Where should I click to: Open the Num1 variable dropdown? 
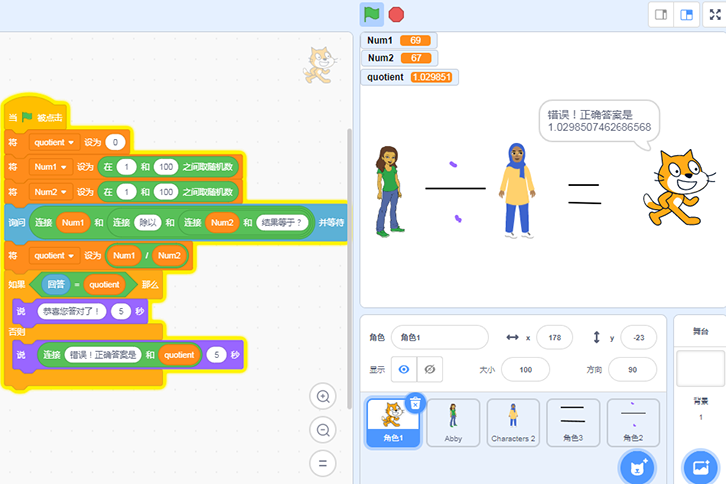[50, 166]
